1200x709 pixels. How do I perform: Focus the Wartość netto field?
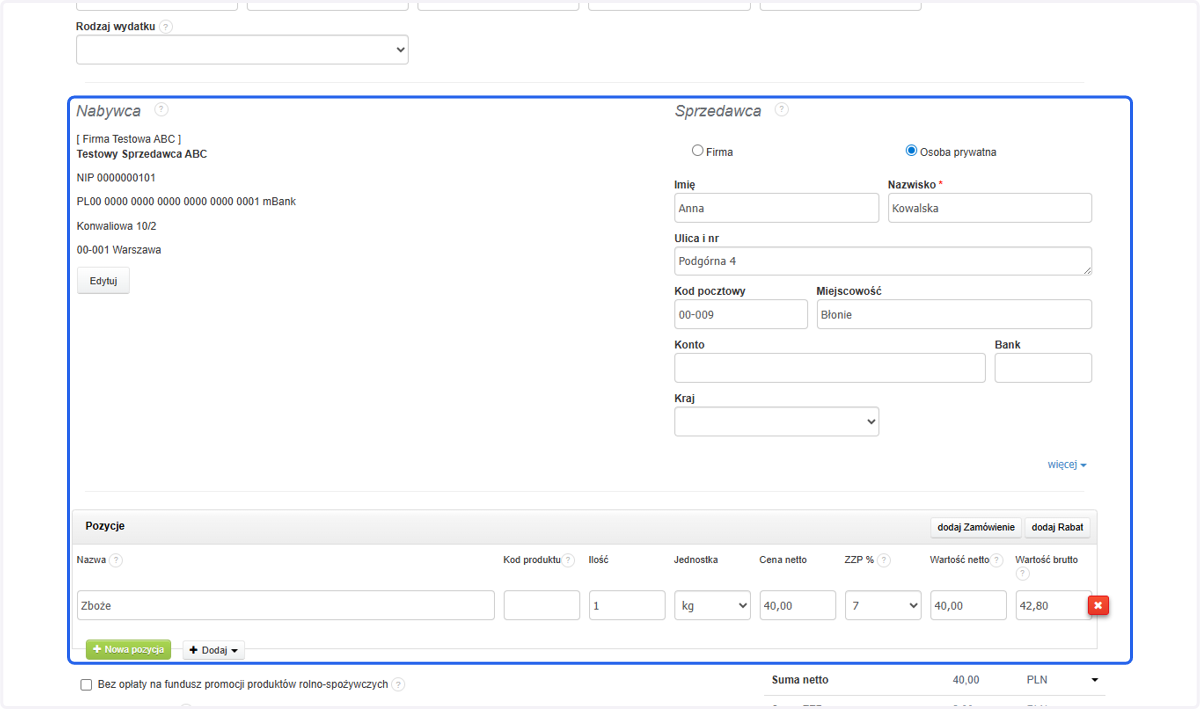point(968,605)
